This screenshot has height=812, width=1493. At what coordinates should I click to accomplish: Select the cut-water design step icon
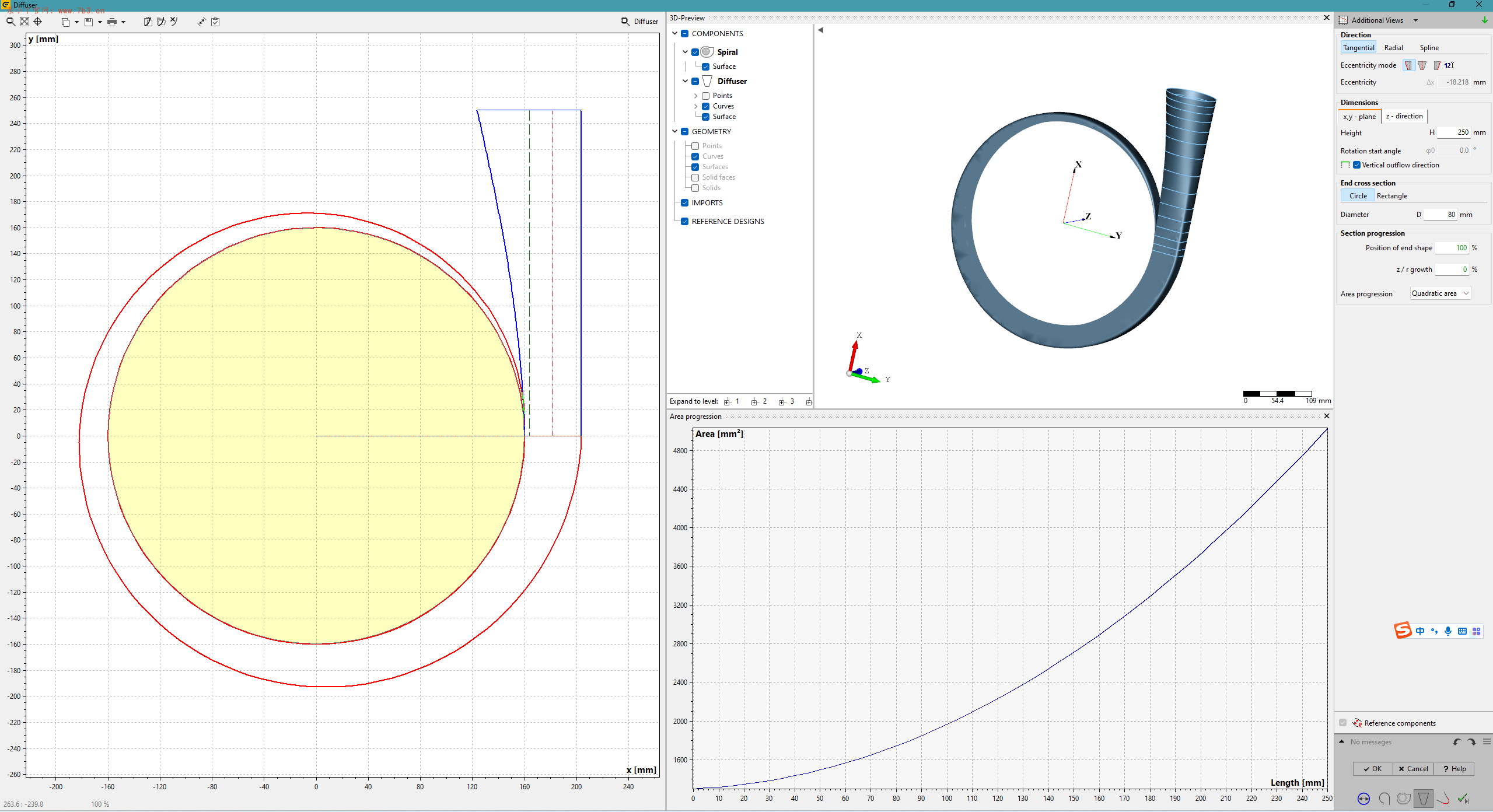click(x=1443, y=799)
